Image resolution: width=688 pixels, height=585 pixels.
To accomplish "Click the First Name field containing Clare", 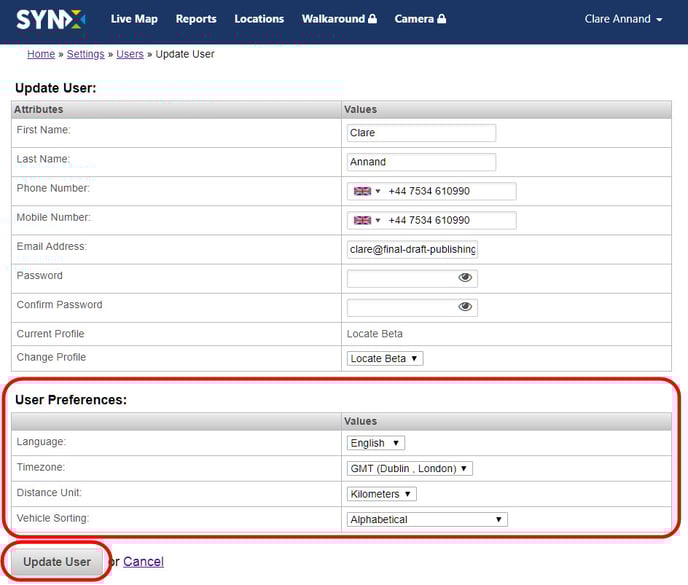I will [421, 133].
